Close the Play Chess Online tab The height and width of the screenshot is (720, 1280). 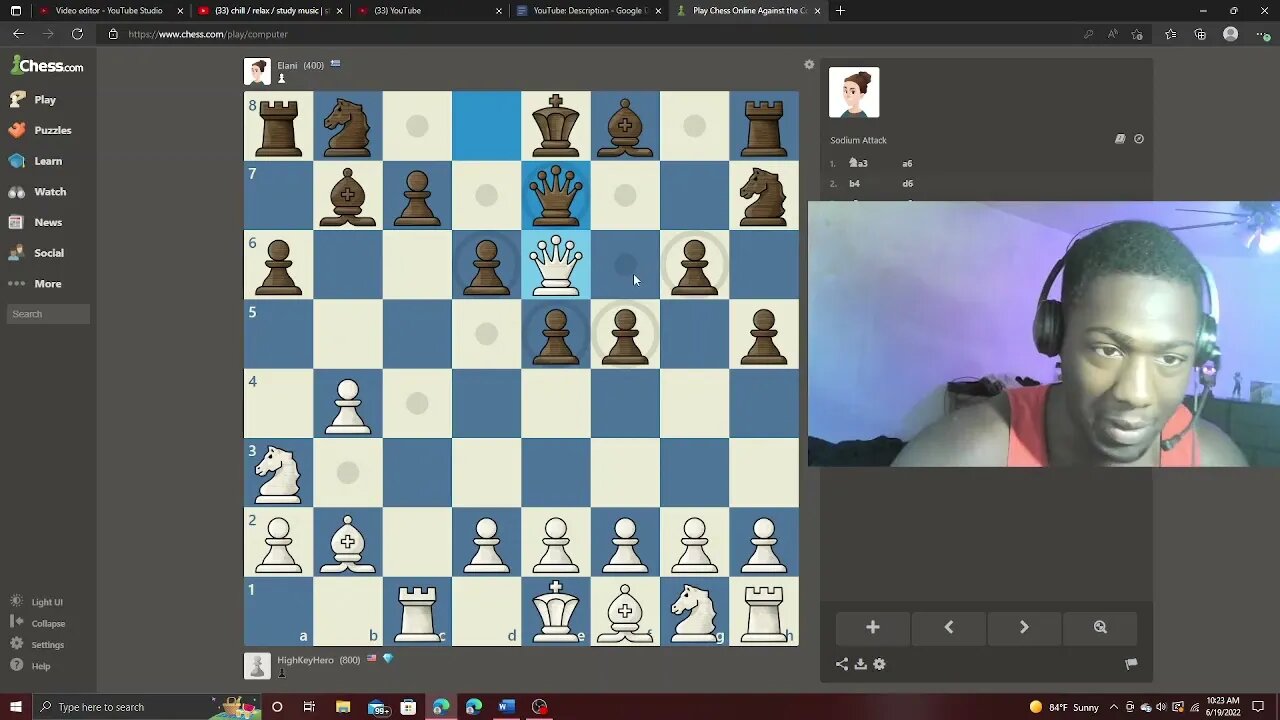pyautogui.click(x=817, y=10)
